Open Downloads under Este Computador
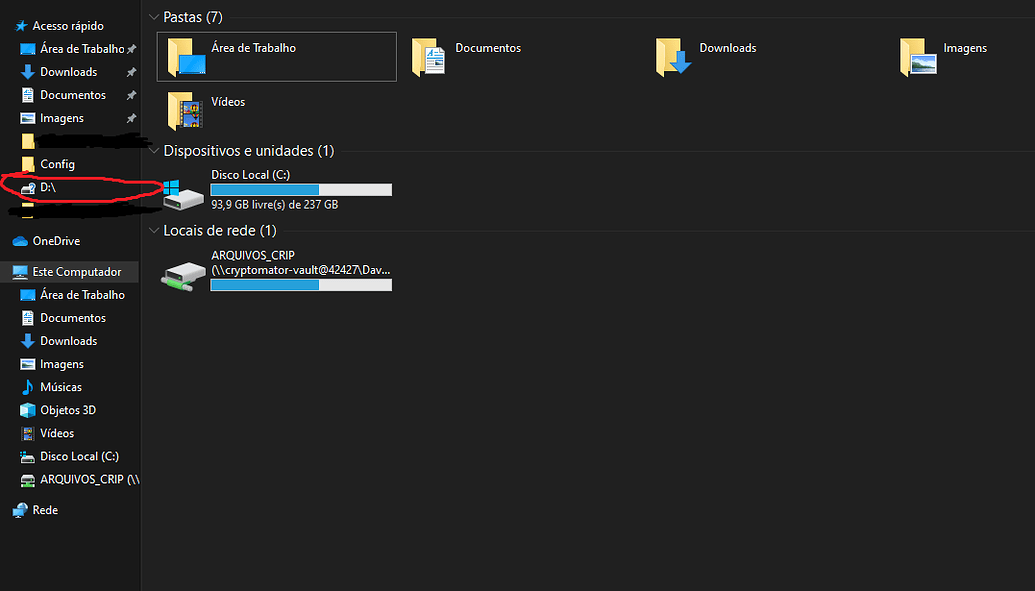This screenshot has width=1035, height=591. click(x=69, y=341)
